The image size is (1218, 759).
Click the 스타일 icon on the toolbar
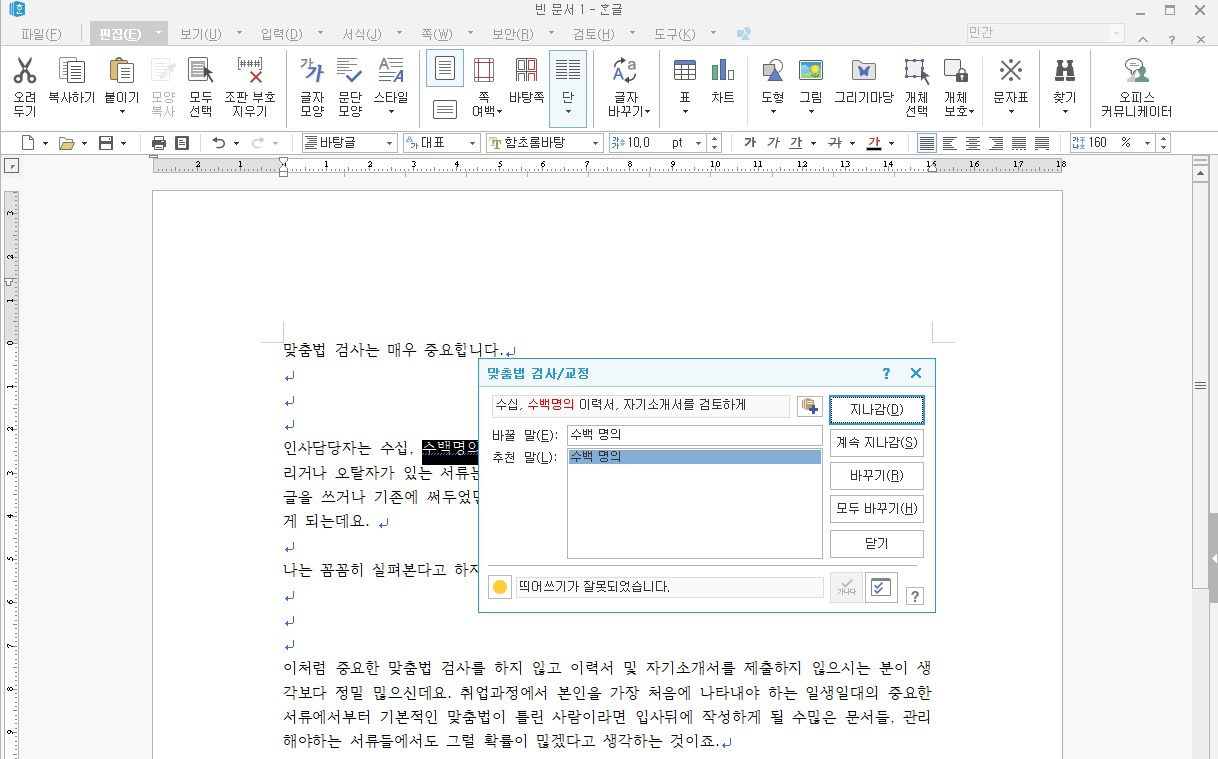(x=391, y=78)
